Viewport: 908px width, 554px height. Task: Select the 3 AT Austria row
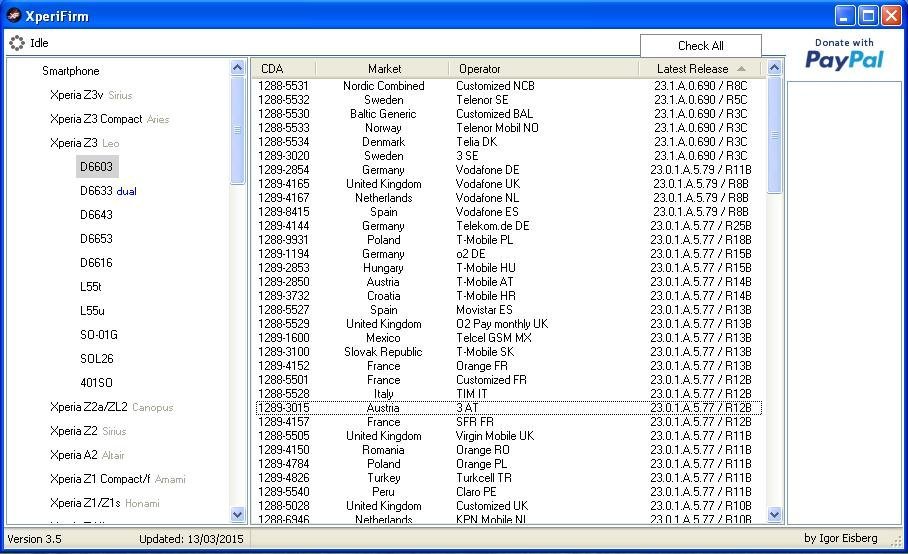coord(508,408)
